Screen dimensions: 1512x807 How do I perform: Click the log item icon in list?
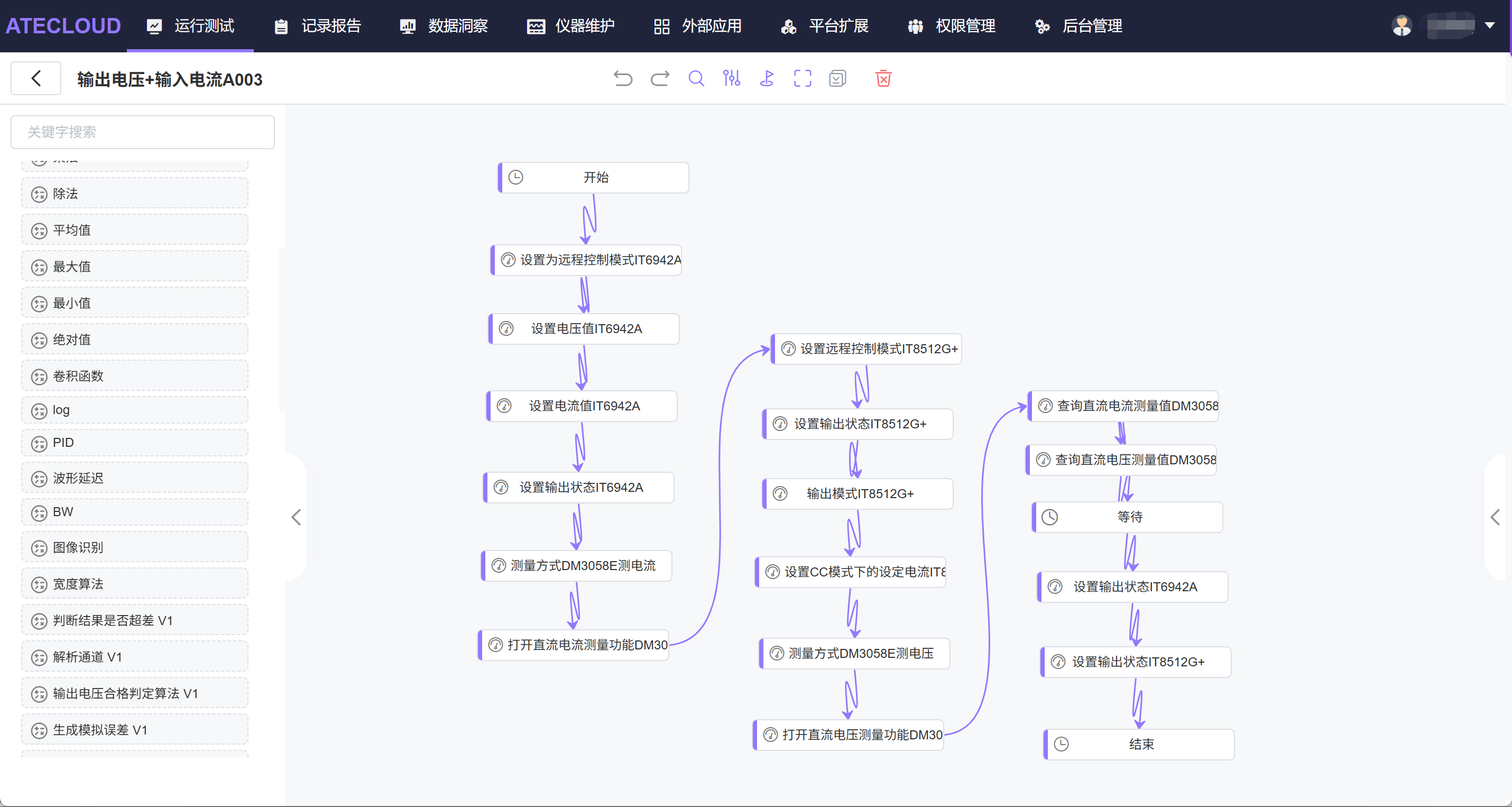pos(39,410)
